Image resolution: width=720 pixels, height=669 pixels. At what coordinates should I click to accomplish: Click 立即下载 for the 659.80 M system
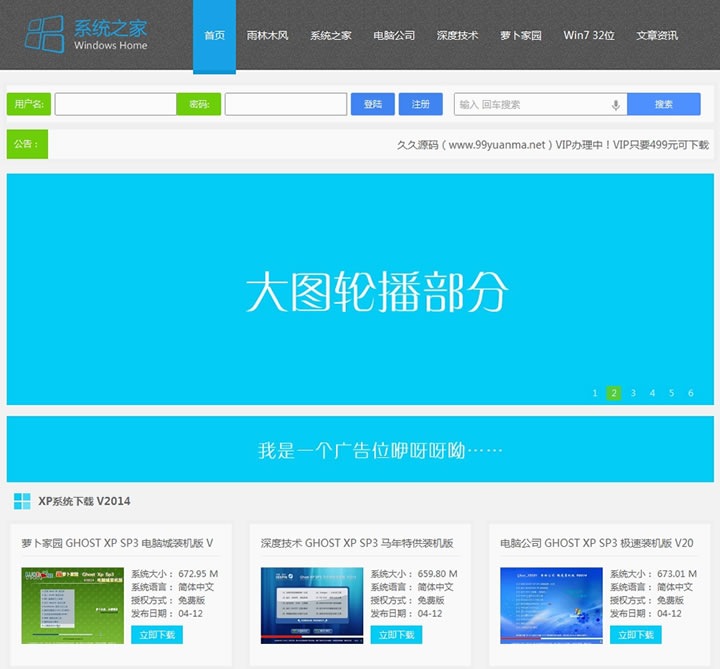click(396, 635)
